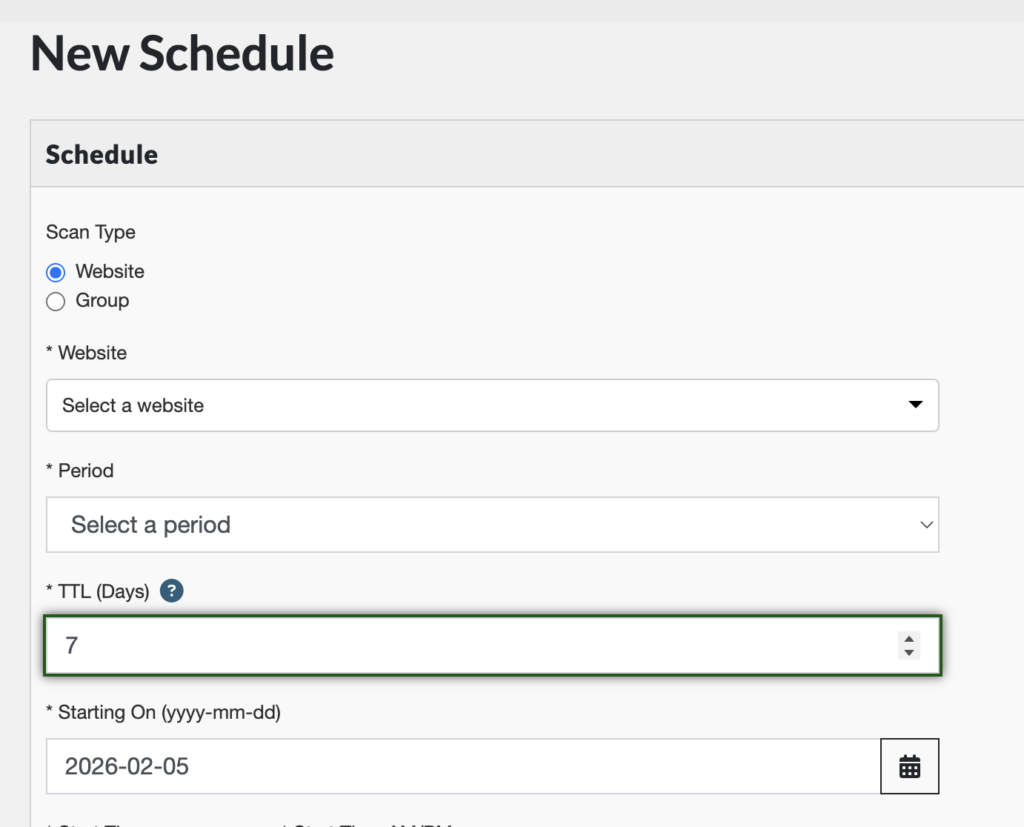Decrease TTL days with the down arrow
This screenshot has height=827, width=1024.
pos(908,653)
